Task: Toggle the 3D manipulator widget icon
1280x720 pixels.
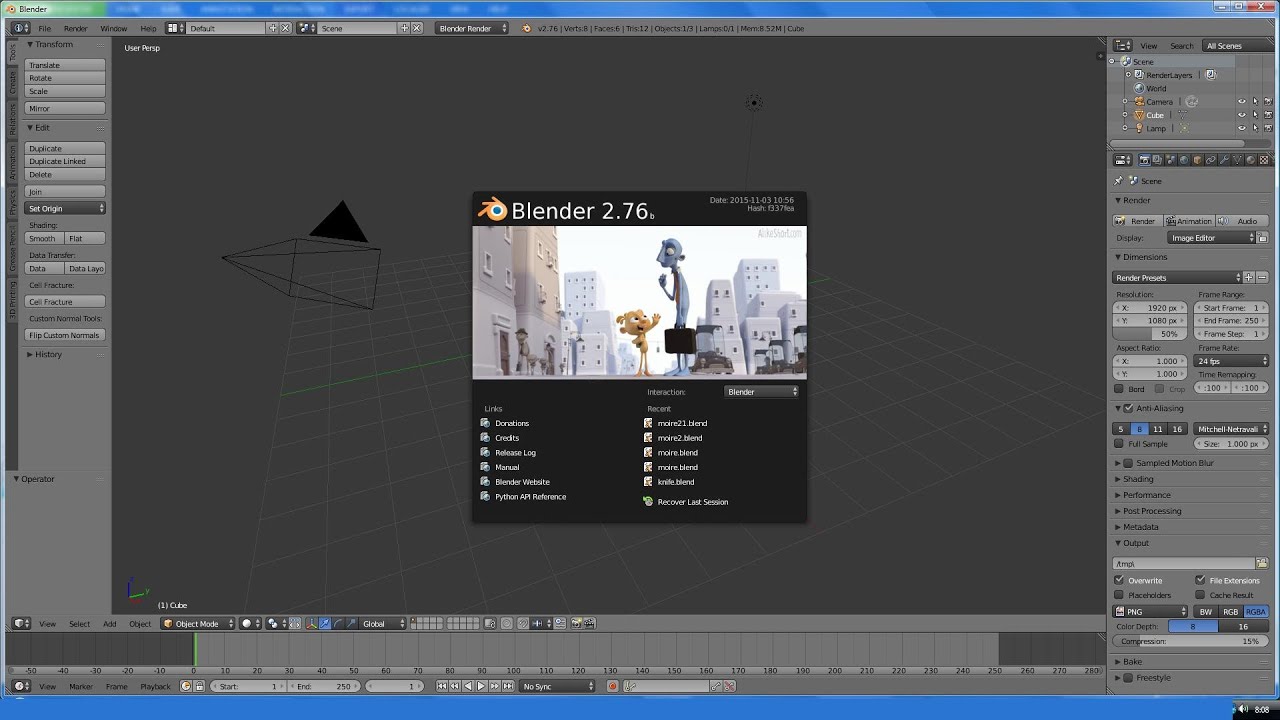Action: pos(311,624)
